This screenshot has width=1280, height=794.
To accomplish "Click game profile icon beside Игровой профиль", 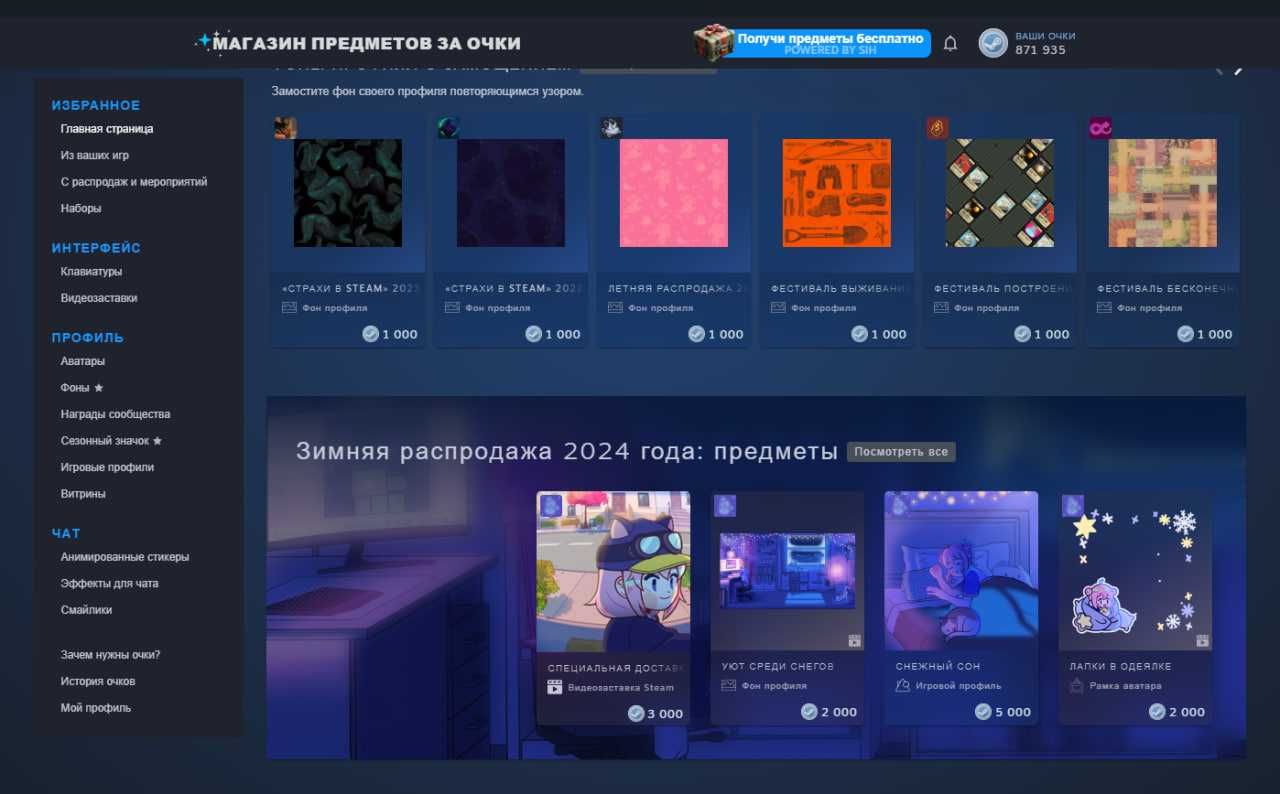I will [903, 686].
